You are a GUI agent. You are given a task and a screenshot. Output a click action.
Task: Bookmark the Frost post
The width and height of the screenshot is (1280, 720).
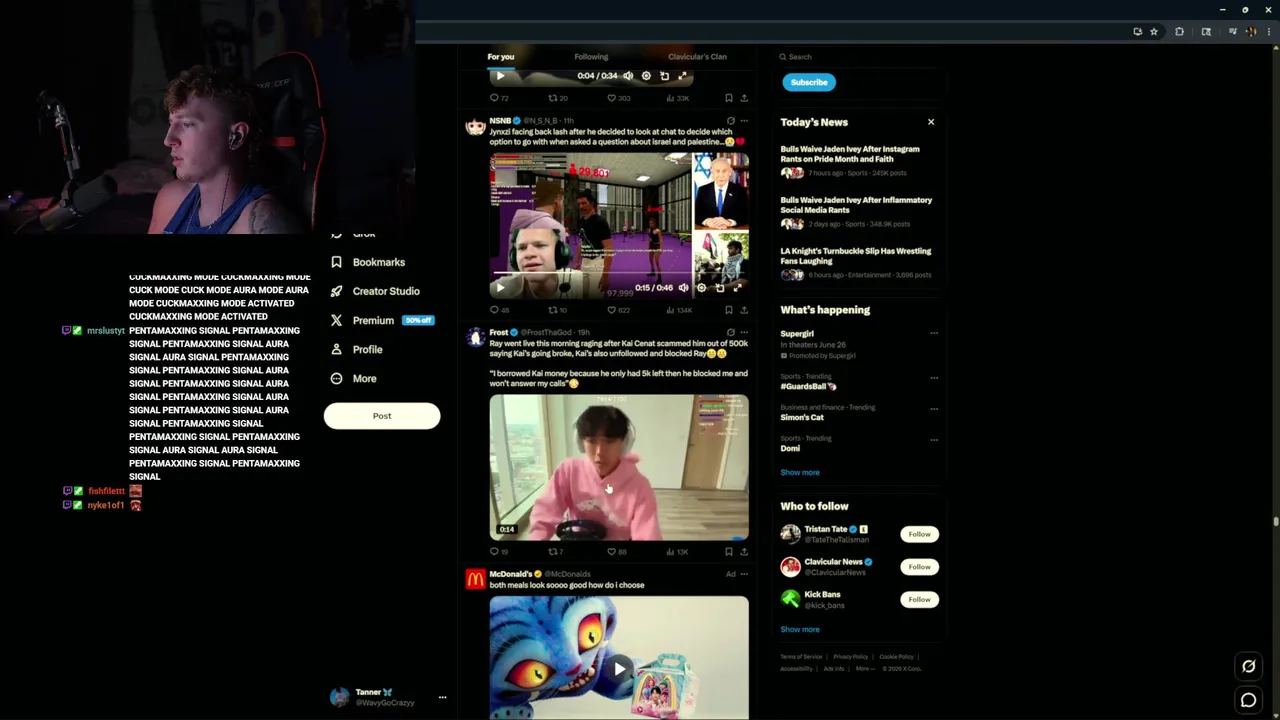click(729, 552)
